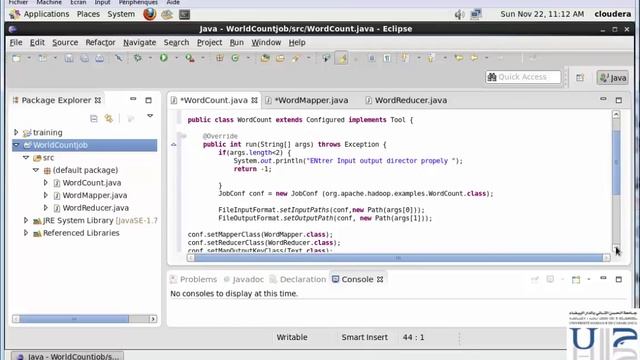Click the New file toolbar icon
This screenshot has width=640, height=360.
[x=17, y=58]
